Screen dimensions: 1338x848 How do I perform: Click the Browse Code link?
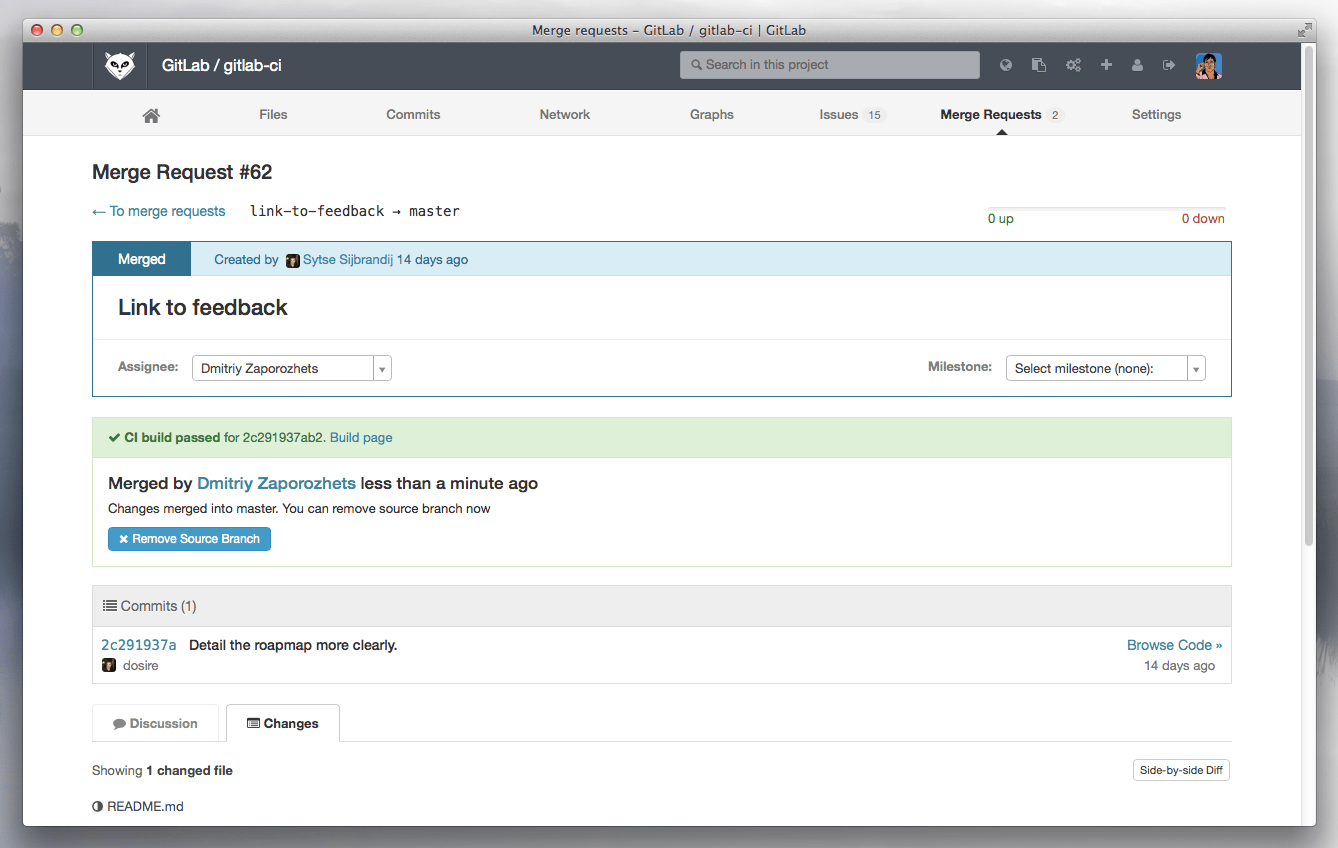point(1174,645)
